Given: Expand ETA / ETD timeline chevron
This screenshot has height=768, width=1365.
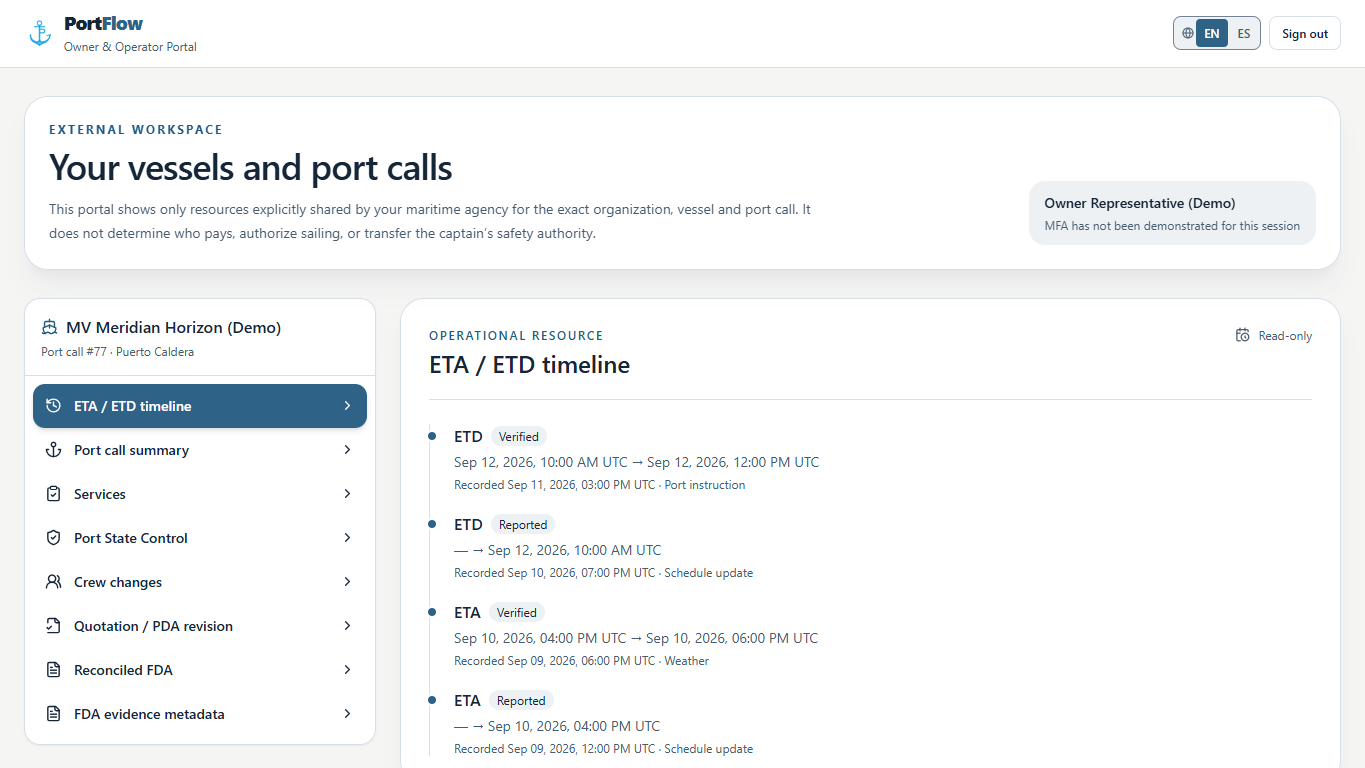Looking at the screenshot, I should click(347, 406).
